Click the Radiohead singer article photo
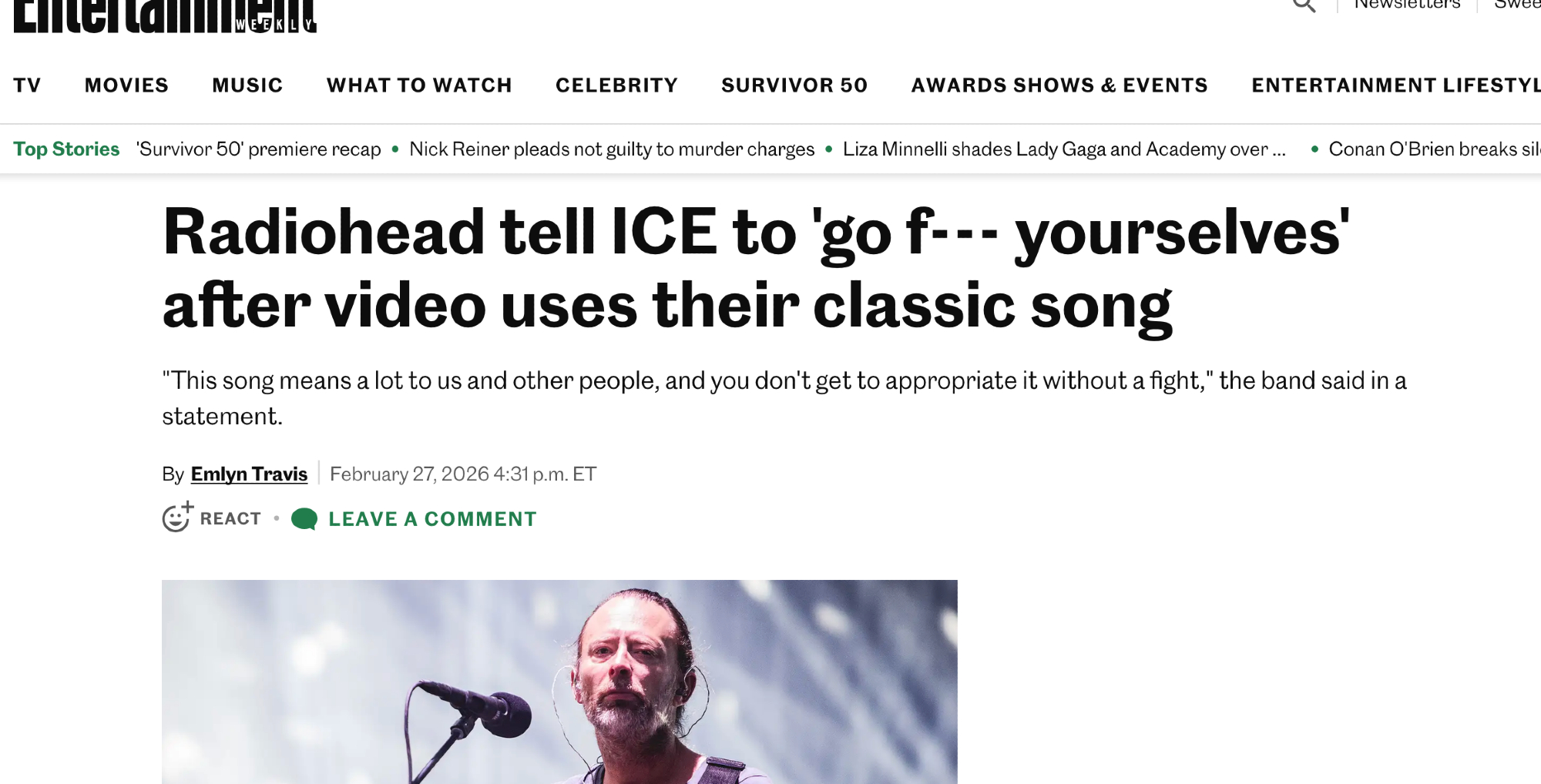The image size is (1541, 784). (559, 682)
